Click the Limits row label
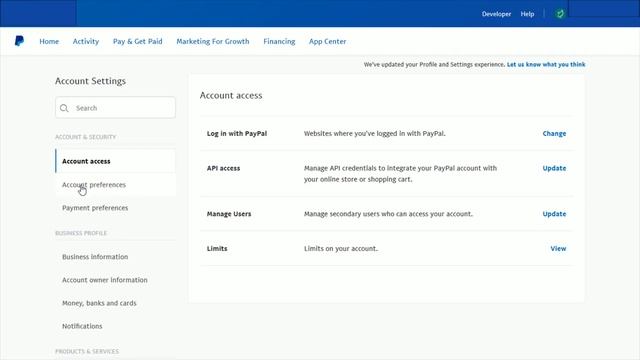 (x=217, y=249)
